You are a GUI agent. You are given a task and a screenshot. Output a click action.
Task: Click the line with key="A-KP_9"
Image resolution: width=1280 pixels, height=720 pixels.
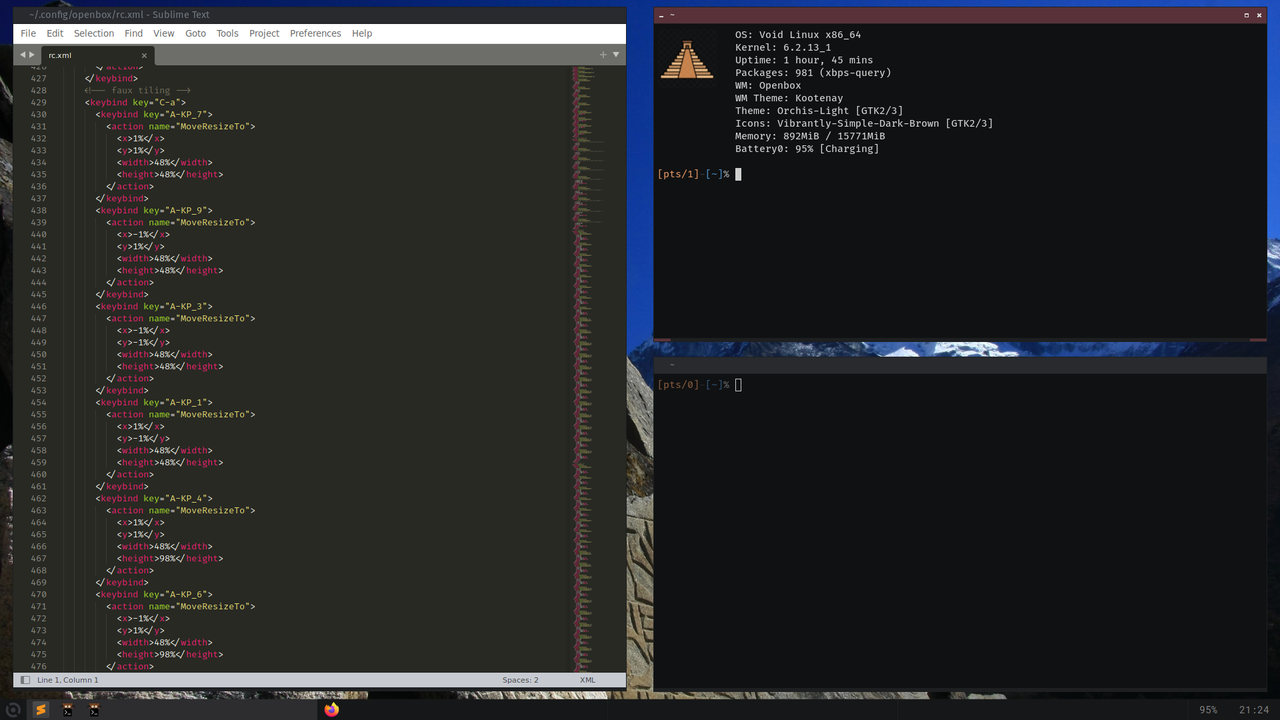click(x=154, y=210)
